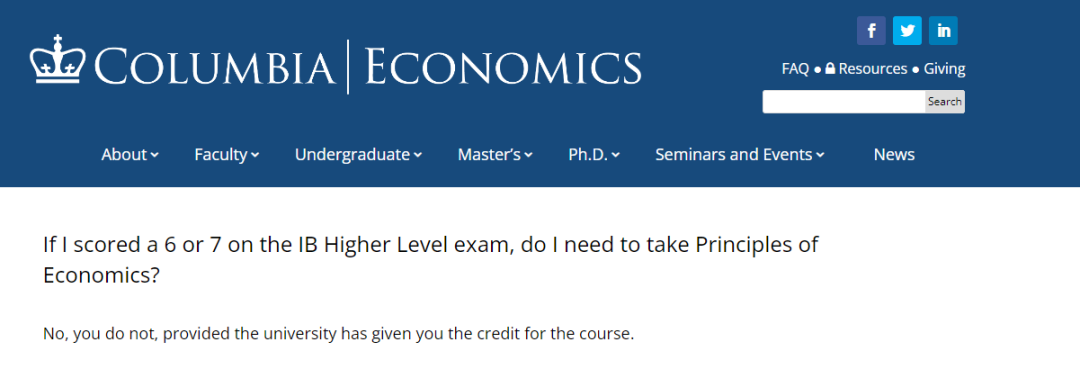1080x369 pixels.
Task: Click the Columbia crown logo
Action: click(x=58, y=59)
